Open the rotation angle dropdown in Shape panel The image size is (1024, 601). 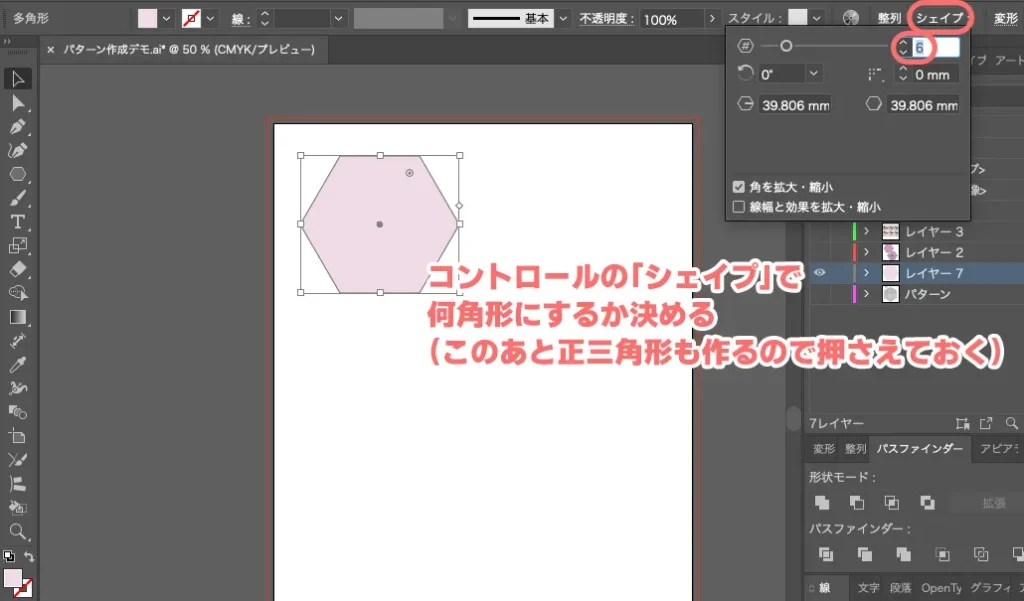812,73
